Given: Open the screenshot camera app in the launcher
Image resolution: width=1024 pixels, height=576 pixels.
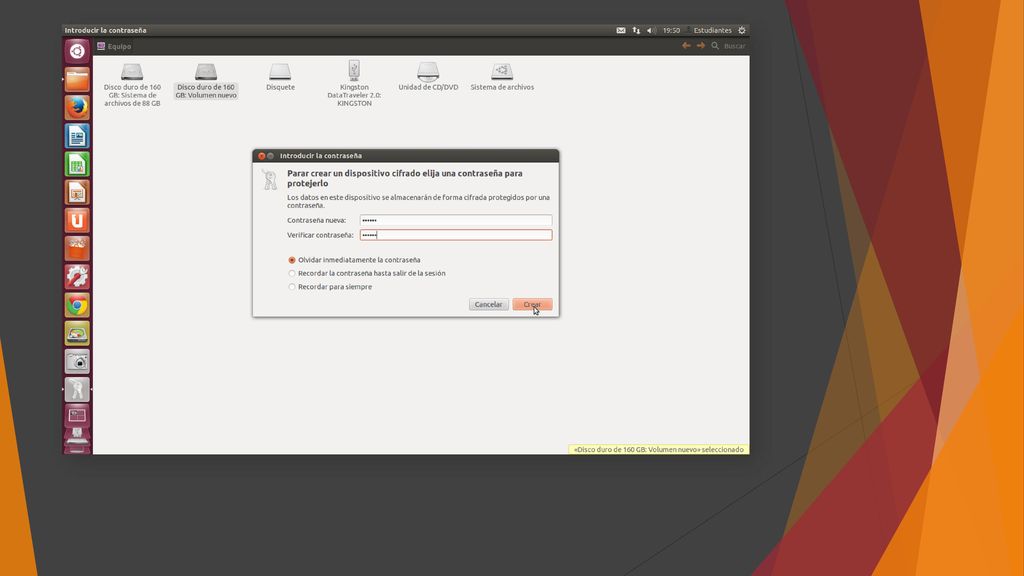Looking at the screenshot, I should 77,361.
